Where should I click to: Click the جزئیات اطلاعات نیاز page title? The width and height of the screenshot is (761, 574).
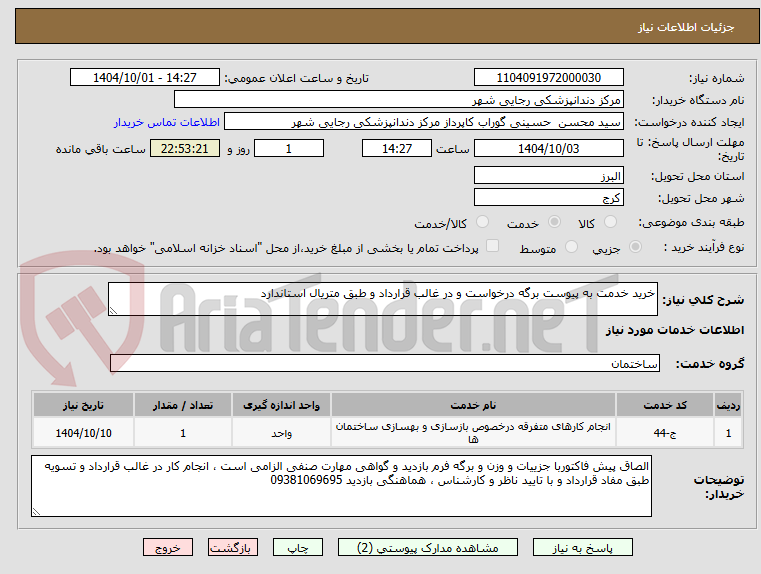pyautogui.click(x=686, y=27)
